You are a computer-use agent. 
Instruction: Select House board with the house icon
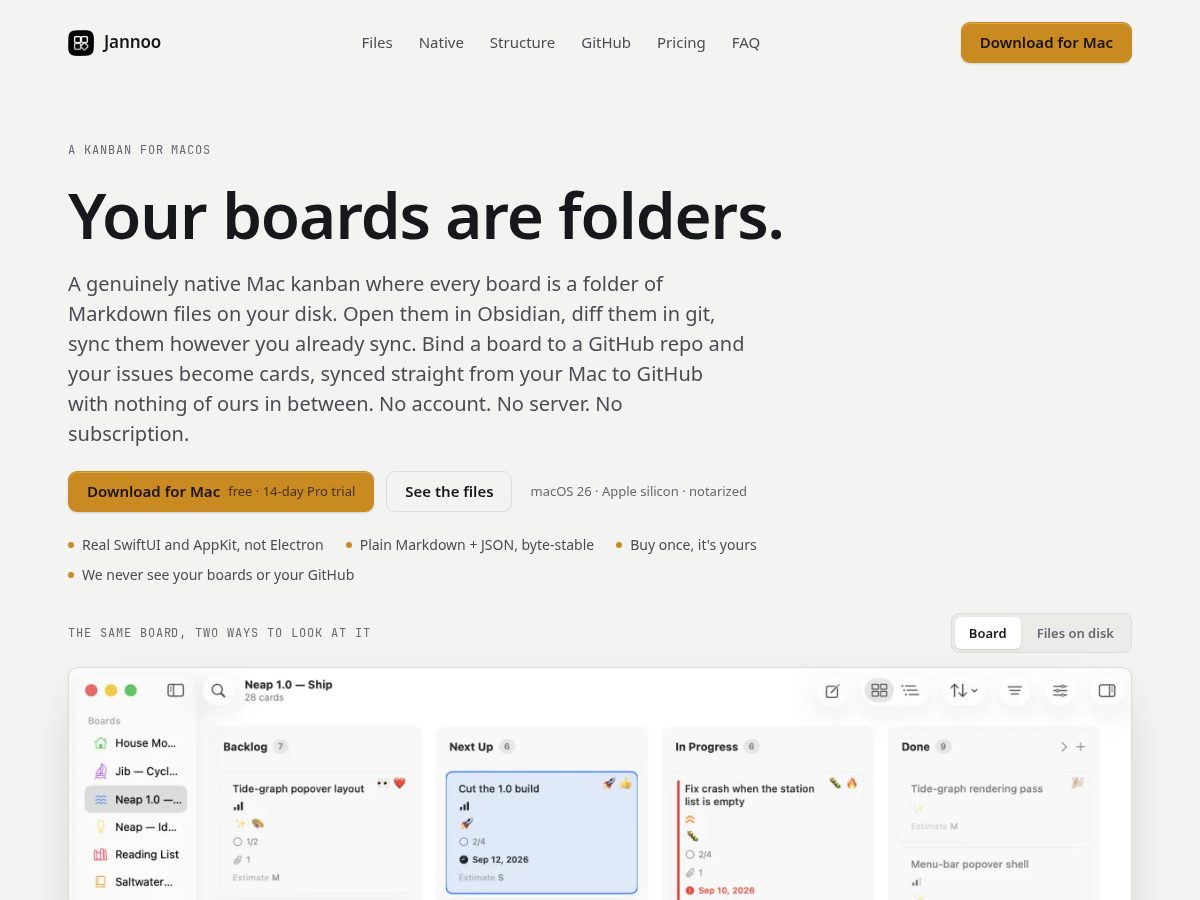100,743
